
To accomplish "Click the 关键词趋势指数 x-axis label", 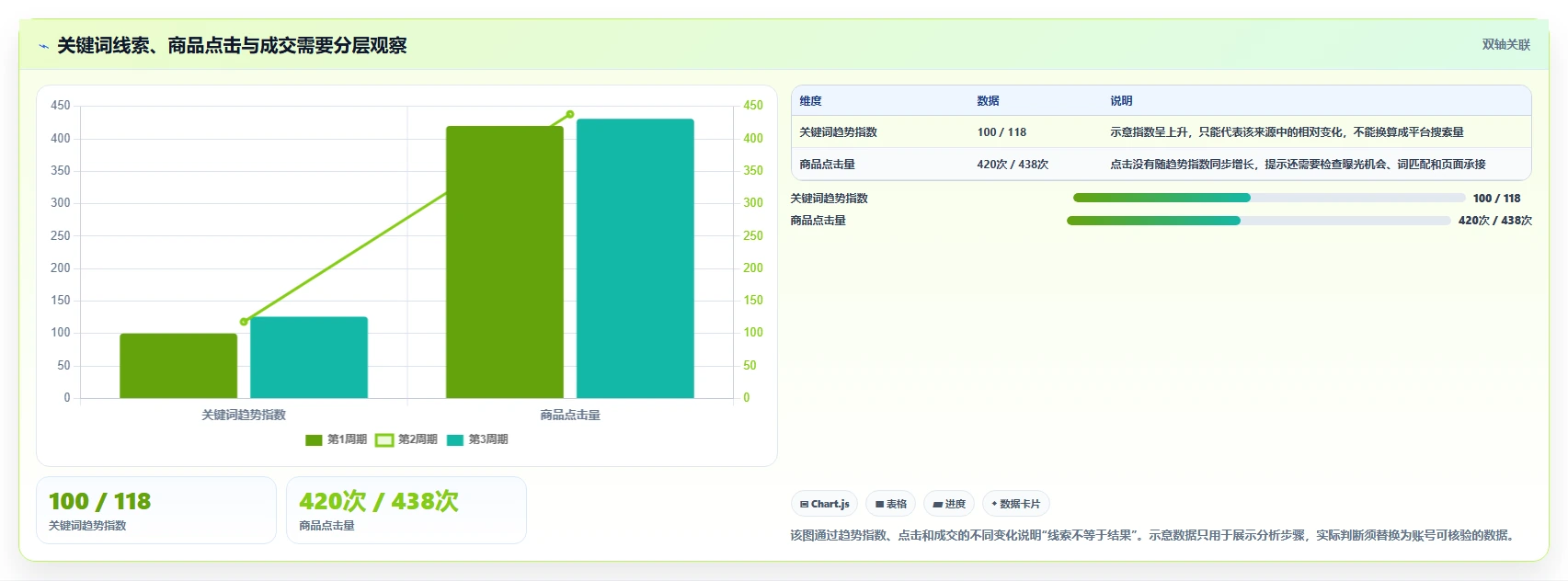I will click(244, 416).
